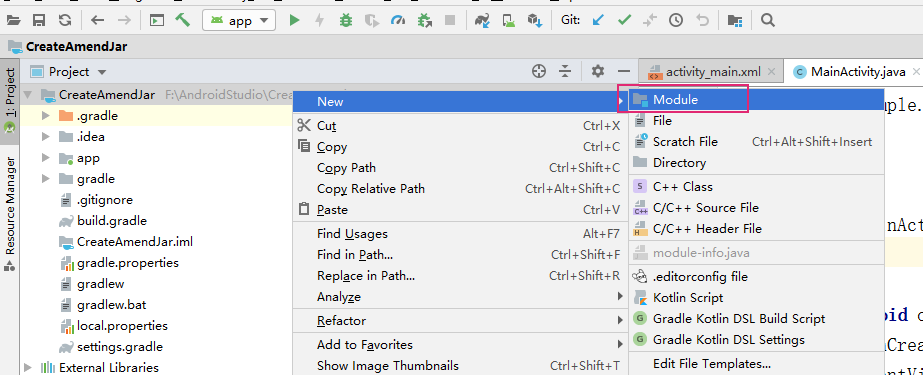Navigate back with the left arrow
Screen dimensions: 923x375
tap(98, 21)
